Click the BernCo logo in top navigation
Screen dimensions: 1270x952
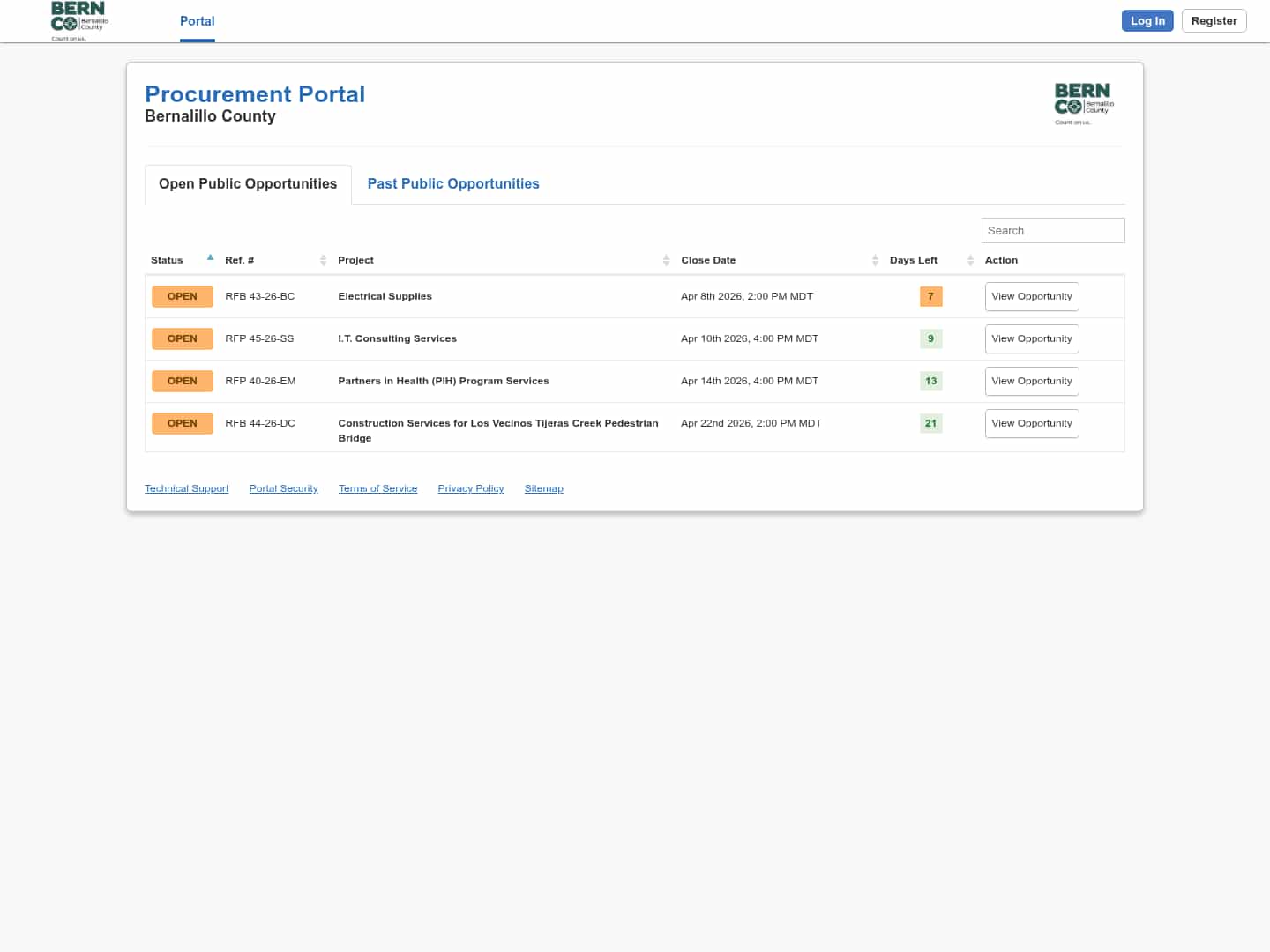click(79, 21)
